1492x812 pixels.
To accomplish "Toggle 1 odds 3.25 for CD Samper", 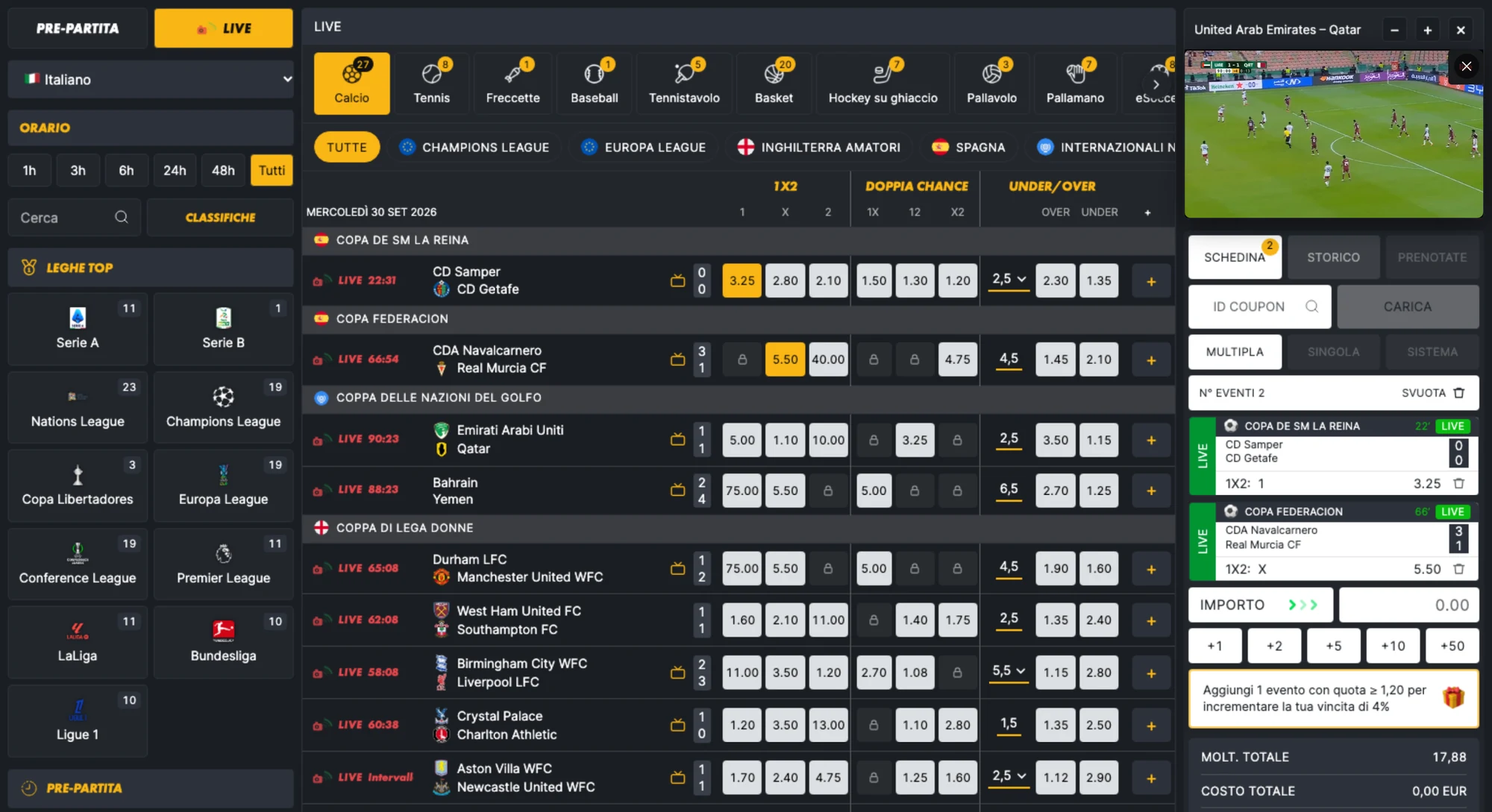I will point(742,281).
